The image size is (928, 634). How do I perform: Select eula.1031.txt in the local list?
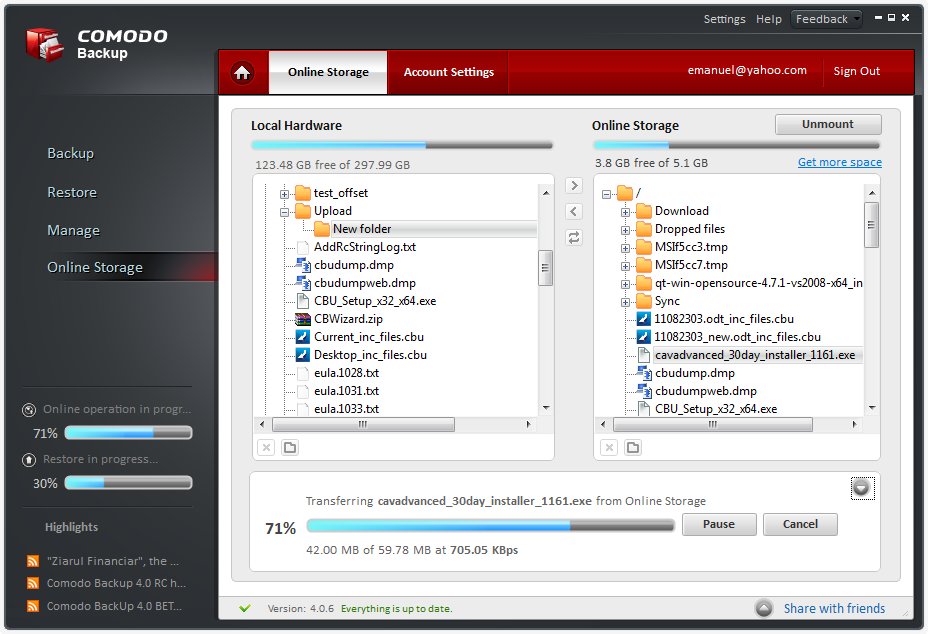[x=346, y=391]
